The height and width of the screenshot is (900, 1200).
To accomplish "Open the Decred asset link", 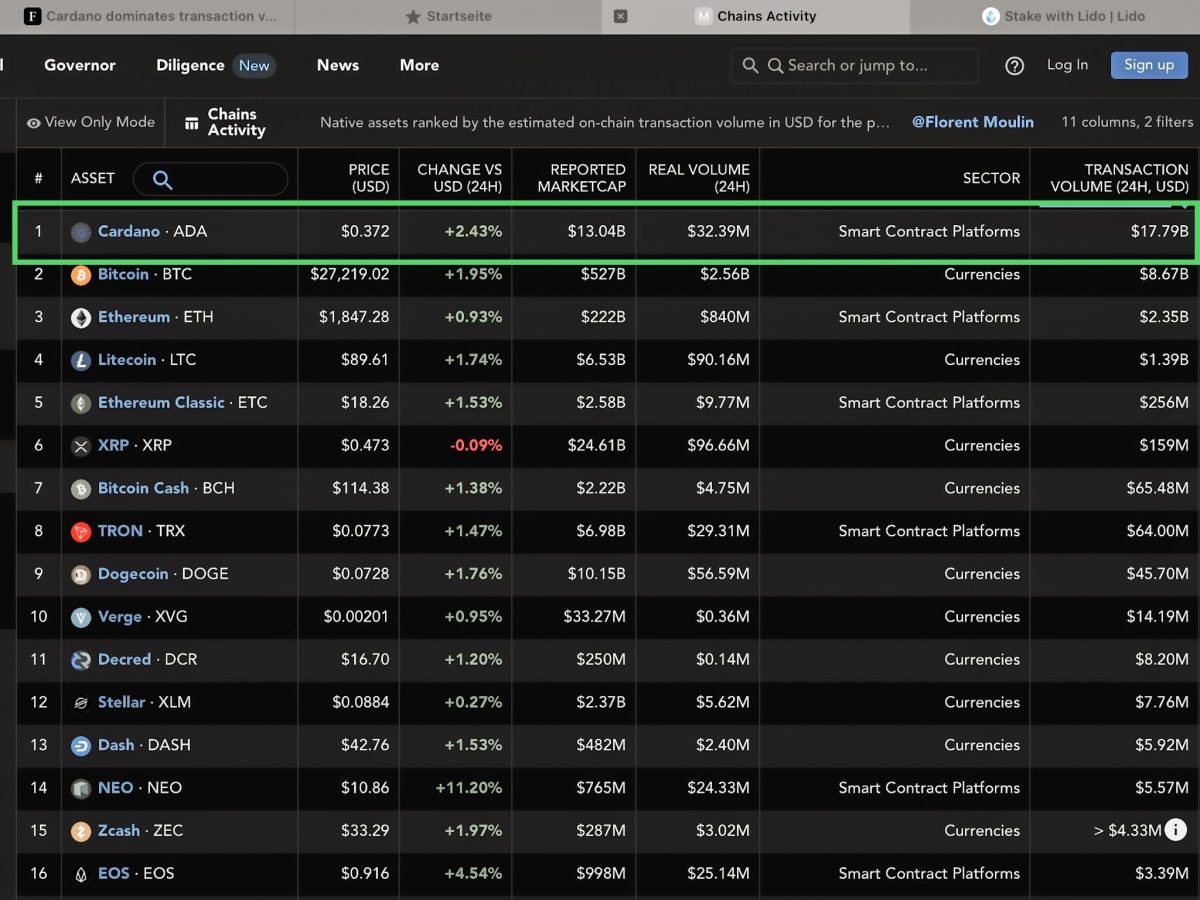I will click(125, 660).
